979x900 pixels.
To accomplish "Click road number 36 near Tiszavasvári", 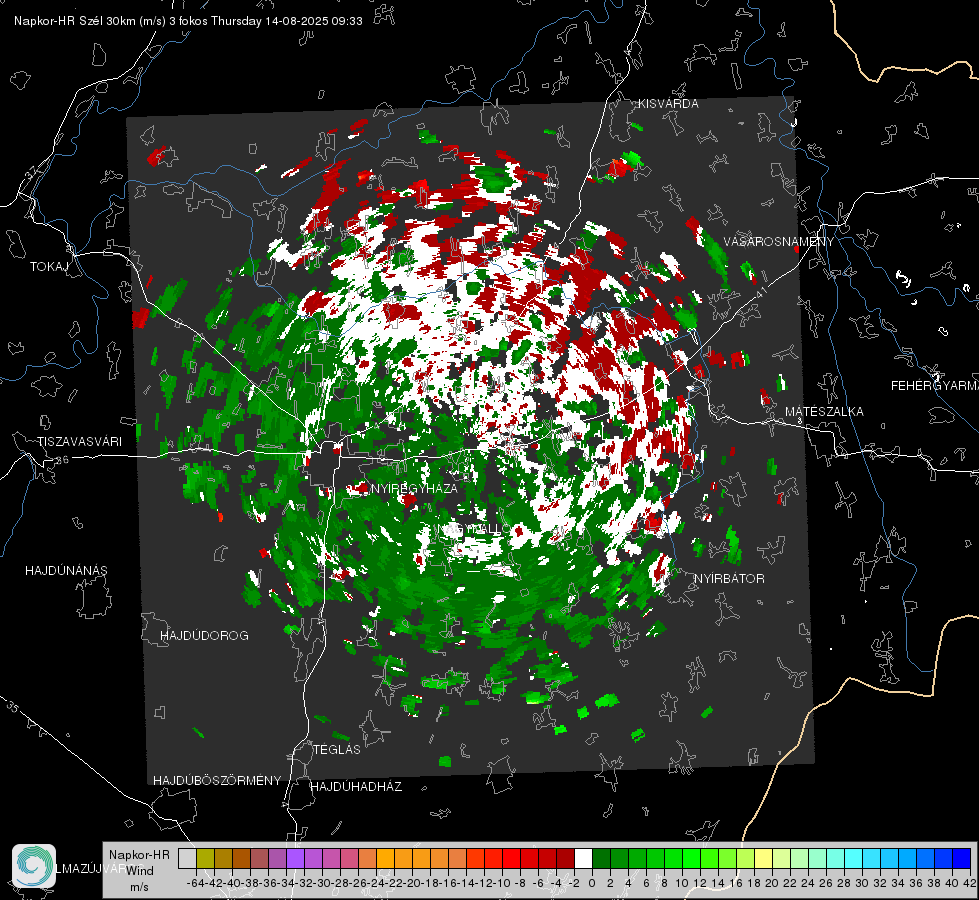I will click(62, 460).
